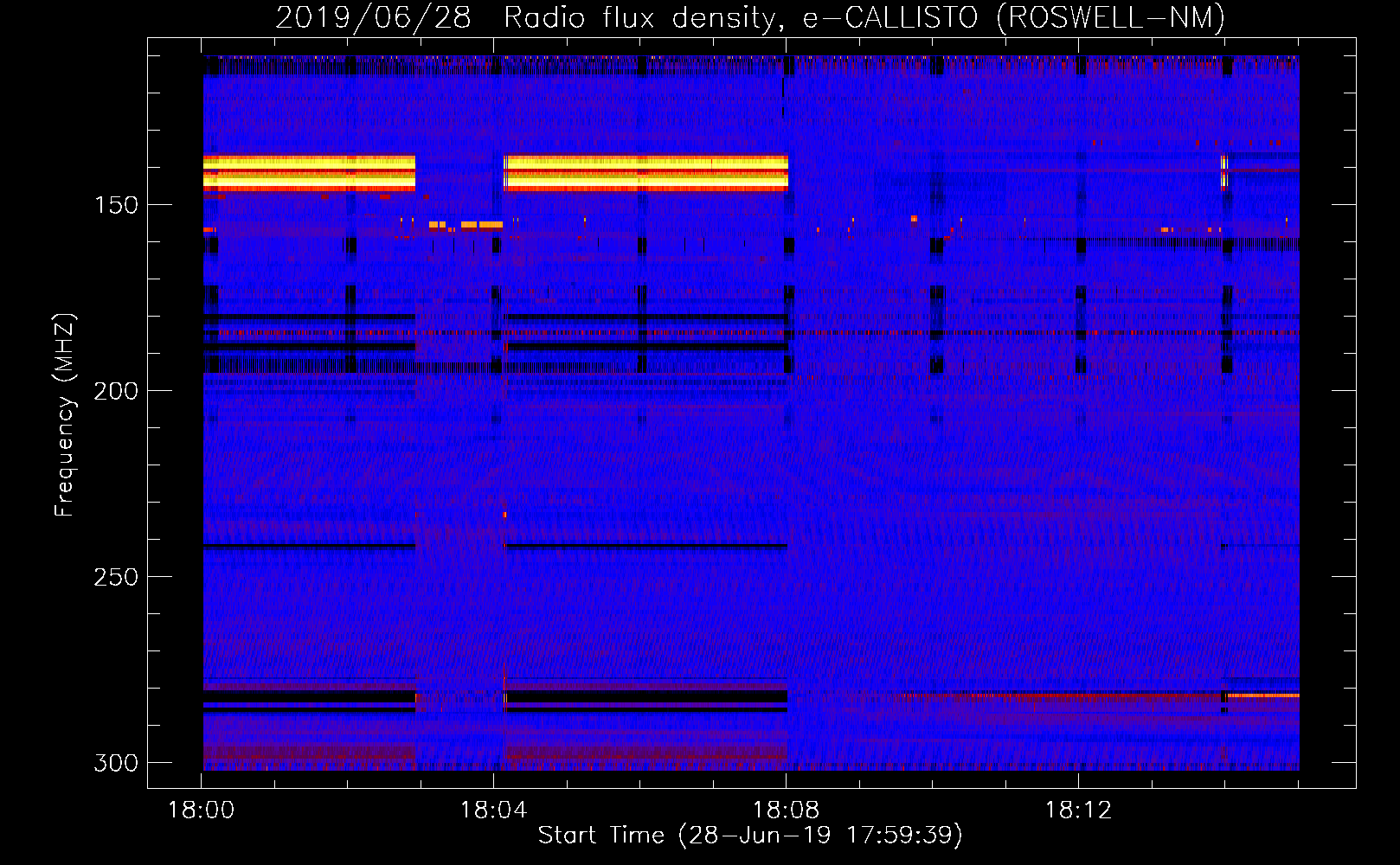Click the 18:12 time tick label

[x=1078, y=811]
